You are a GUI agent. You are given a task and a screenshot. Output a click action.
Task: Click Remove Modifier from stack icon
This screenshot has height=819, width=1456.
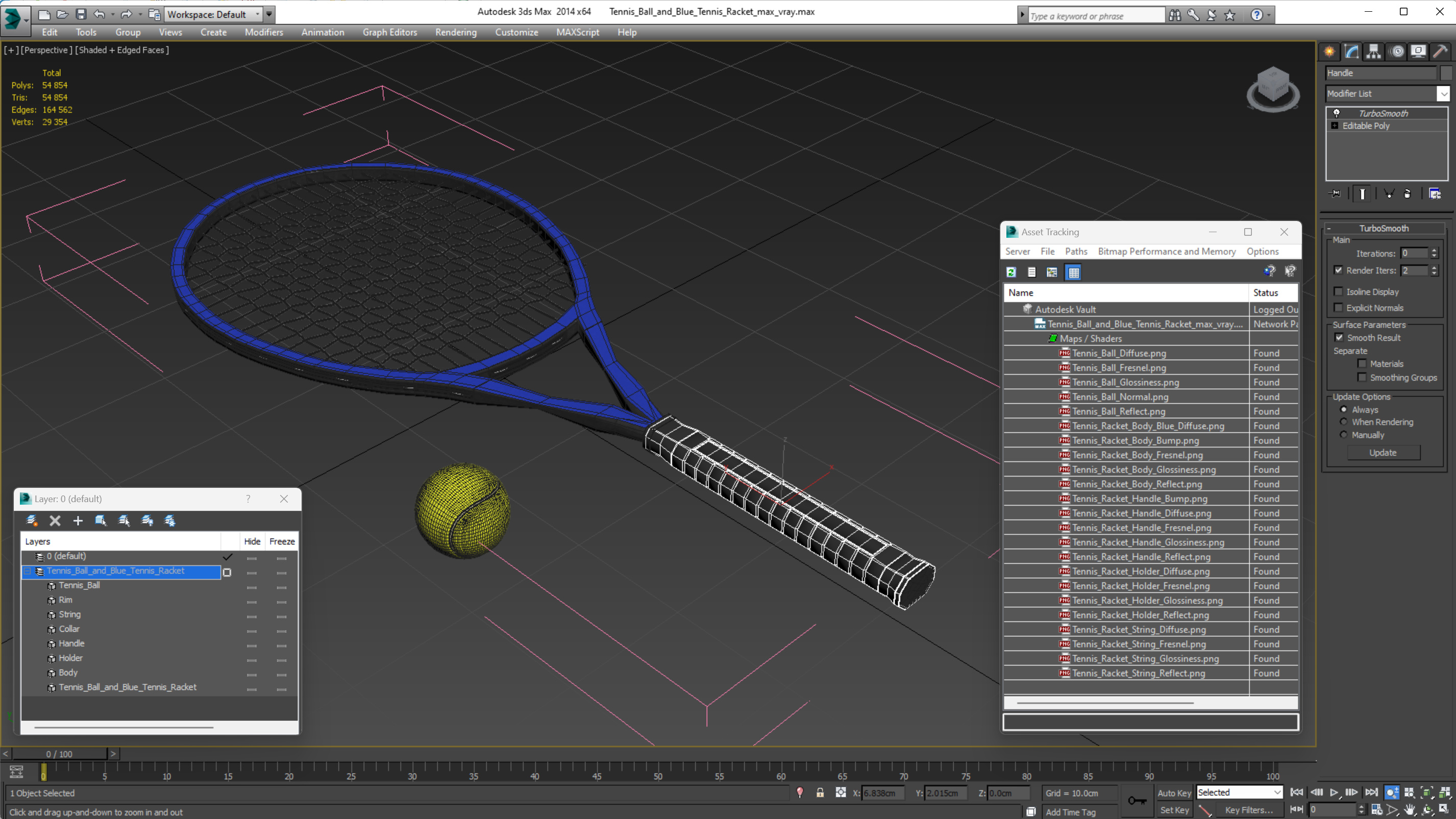(1408, 194)
